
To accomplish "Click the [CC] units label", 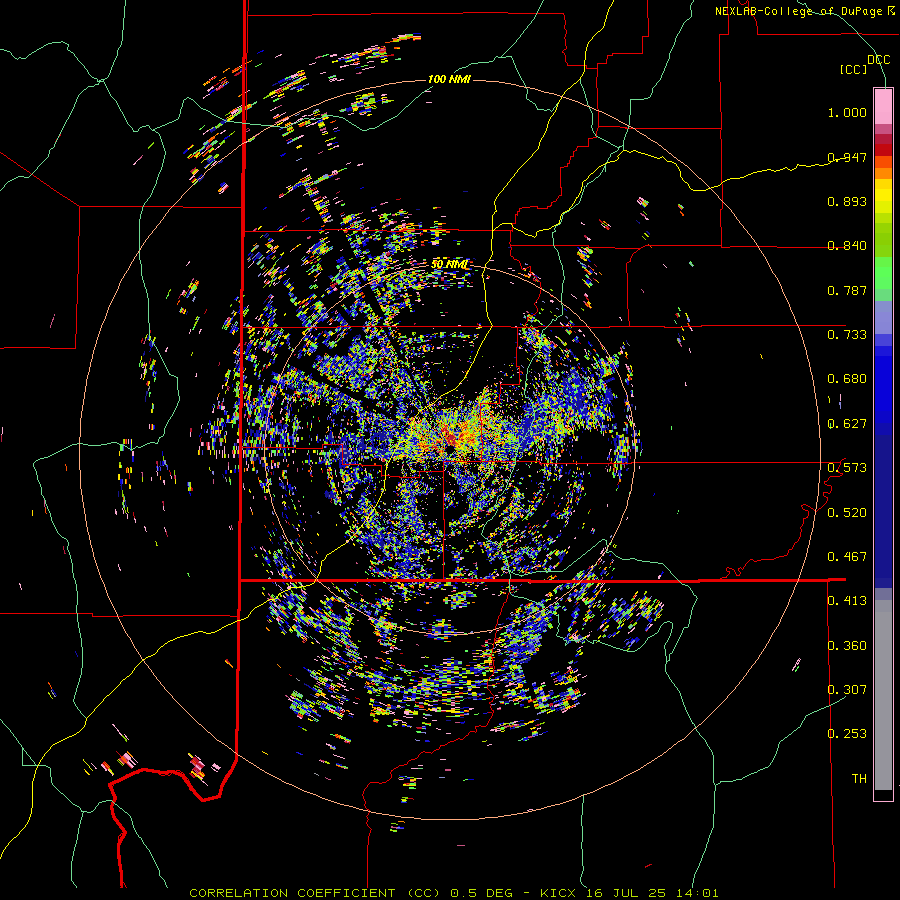I will (x=854, y=69).
